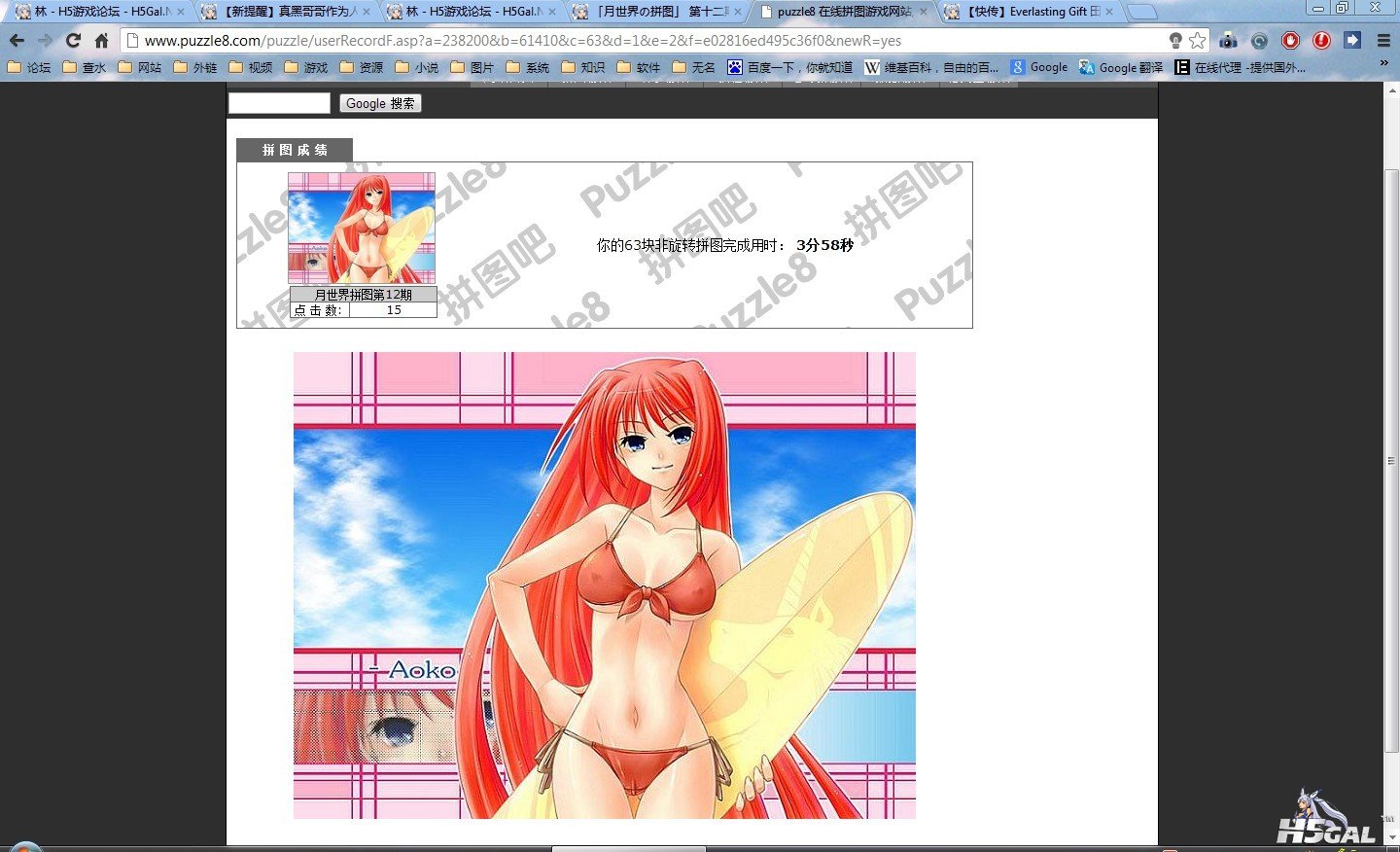
Task: Click the 拼图成绩 section header
Action: point(295,150)
